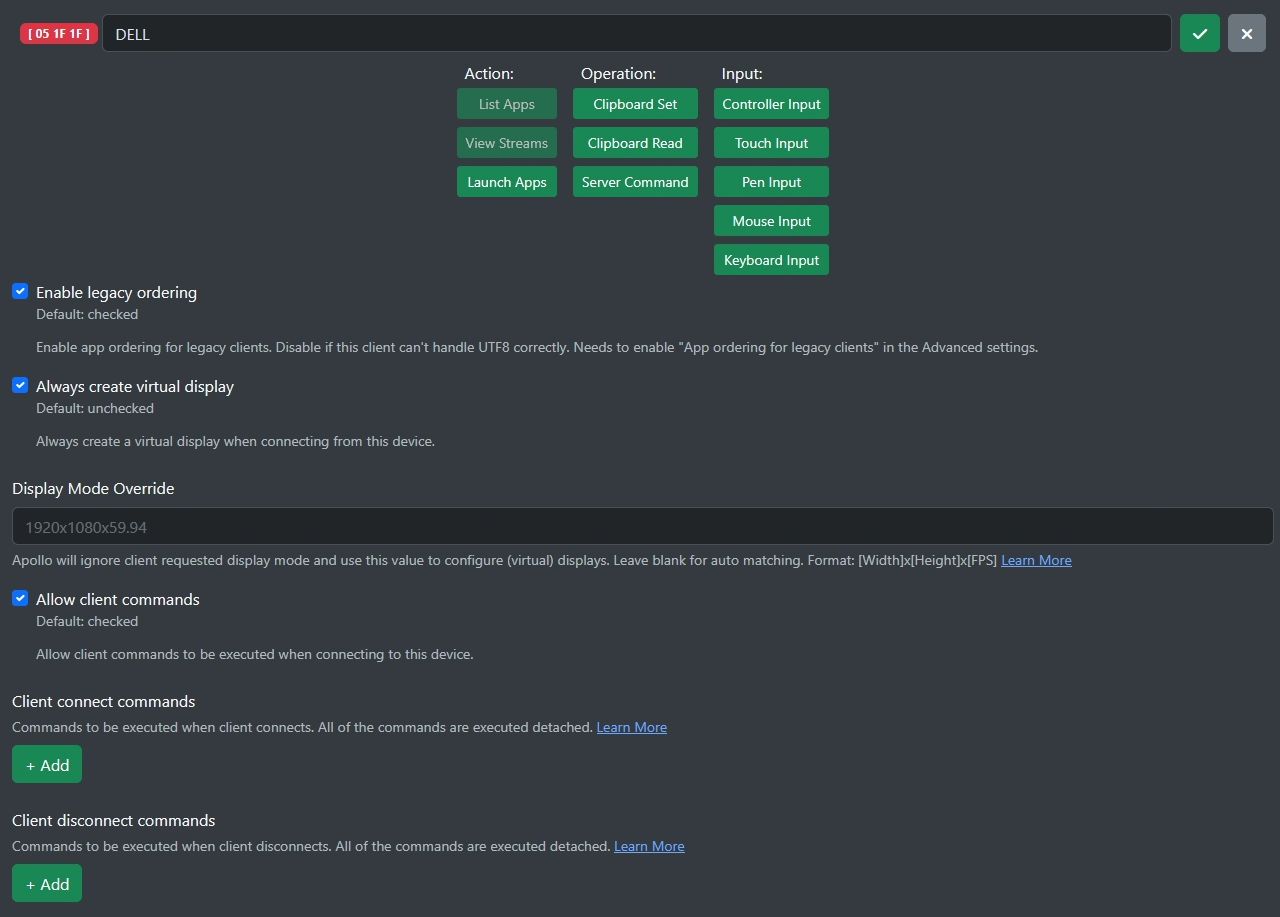
Task: Open Learn More for disconnect commands
Action: coord(649,846)
